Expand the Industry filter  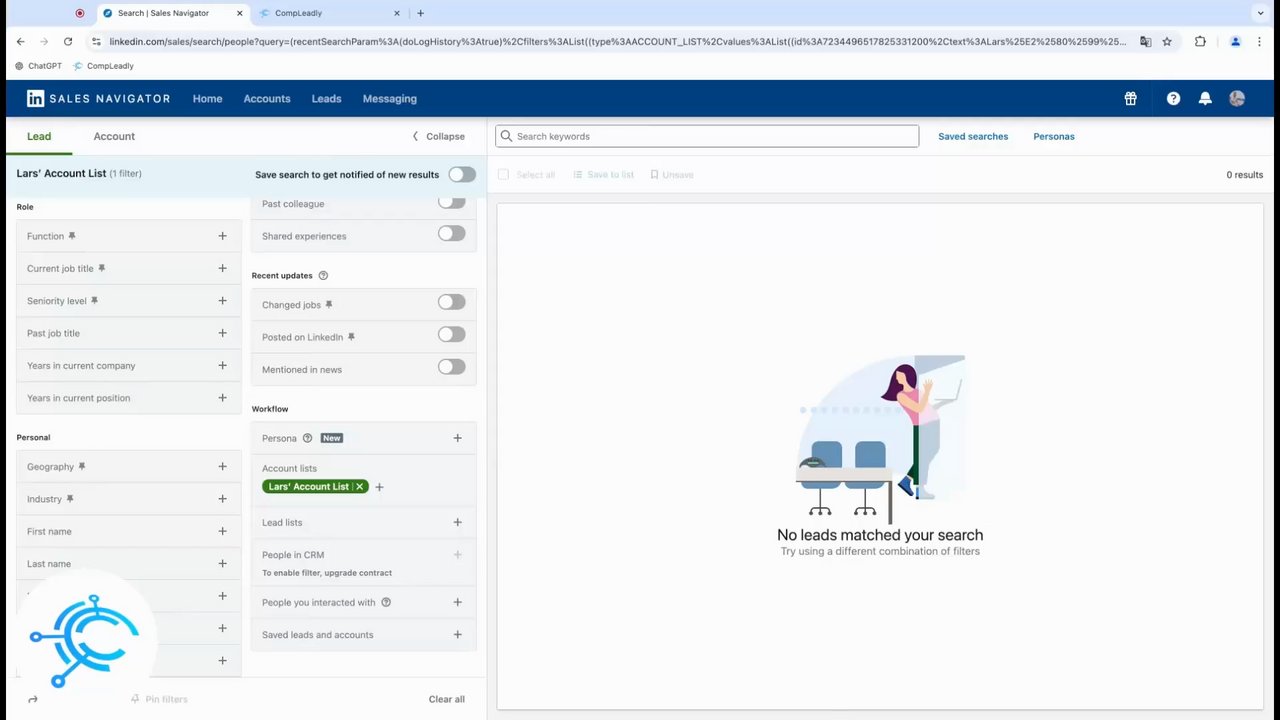[222, 499]
